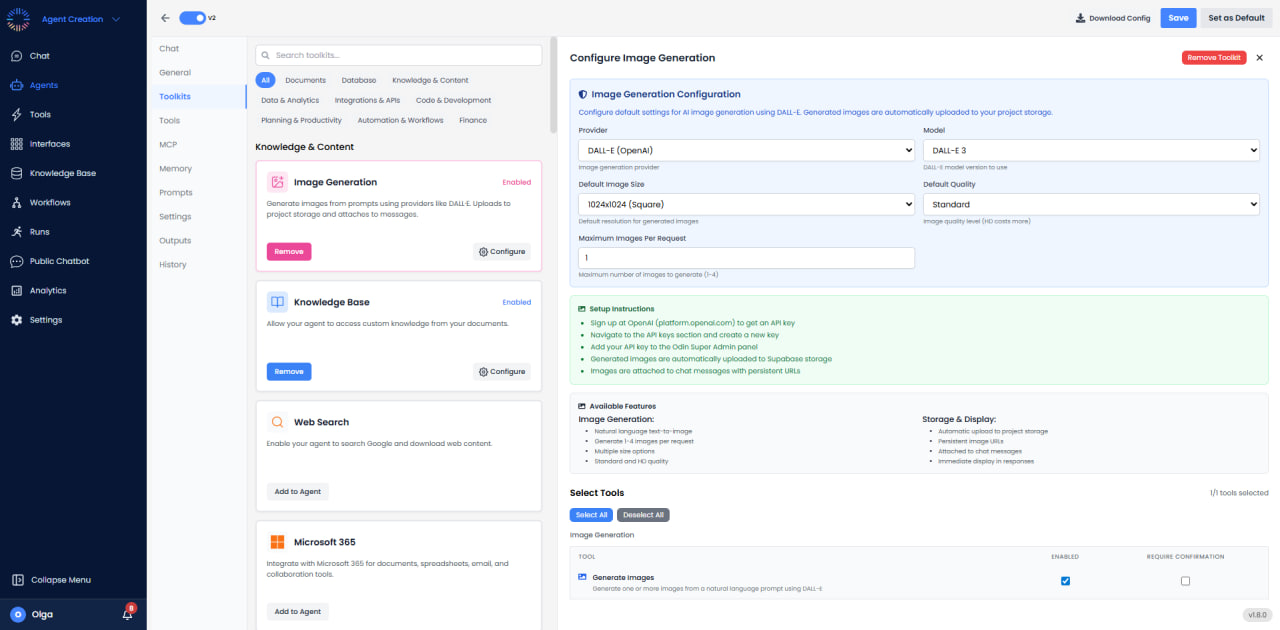Click the app logo icon in sidebar
Viewport: 1280px width, 630px height.
click(x=18, y=19)
